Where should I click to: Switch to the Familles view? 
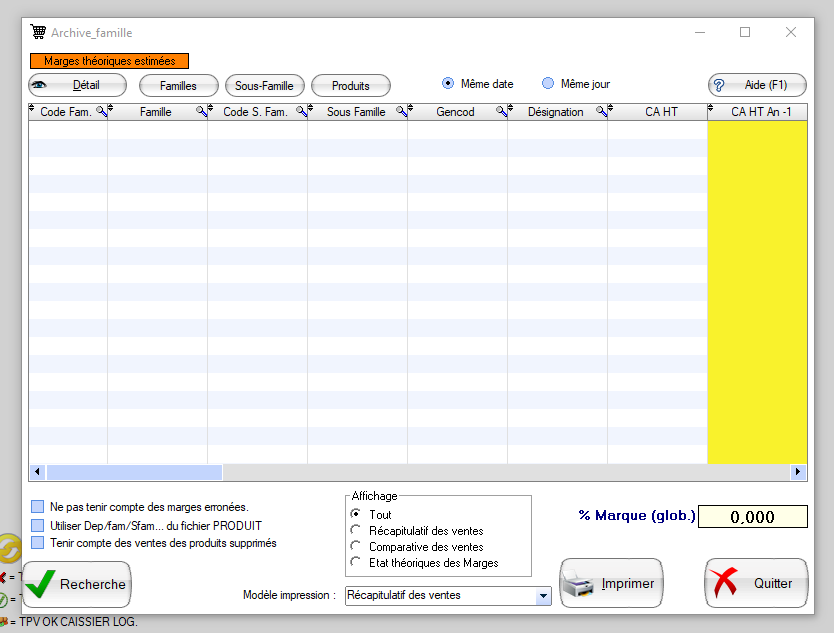click(x=178, y=86)
